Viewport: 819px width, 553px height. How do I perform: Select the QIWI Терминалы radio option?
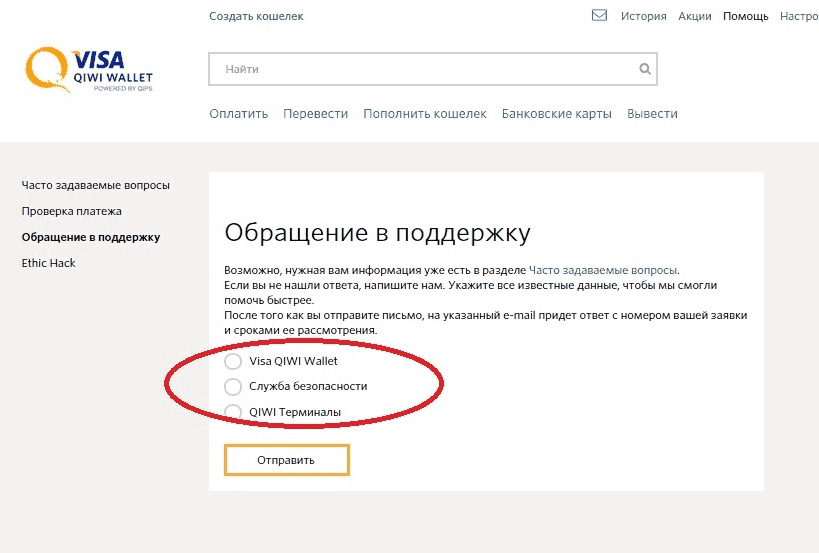233,412
